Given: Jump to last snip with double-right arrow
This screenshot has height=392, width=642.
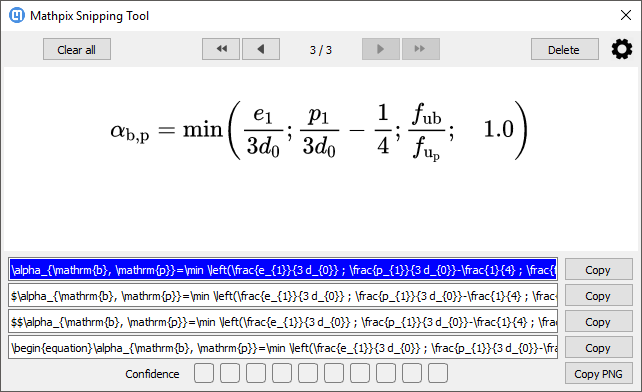Looking at the screenshot, I should click(420, 49).
